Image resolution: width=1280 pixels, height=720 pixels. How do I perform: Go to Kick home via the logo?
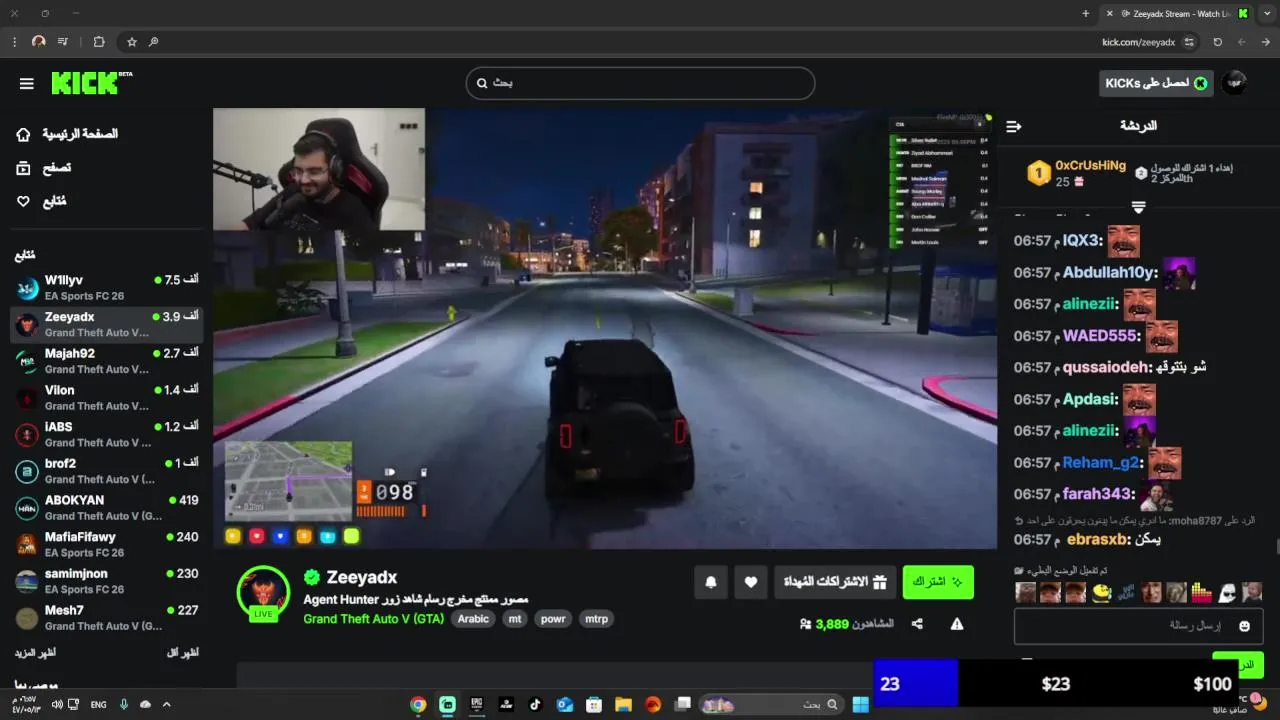click(90, 83)
